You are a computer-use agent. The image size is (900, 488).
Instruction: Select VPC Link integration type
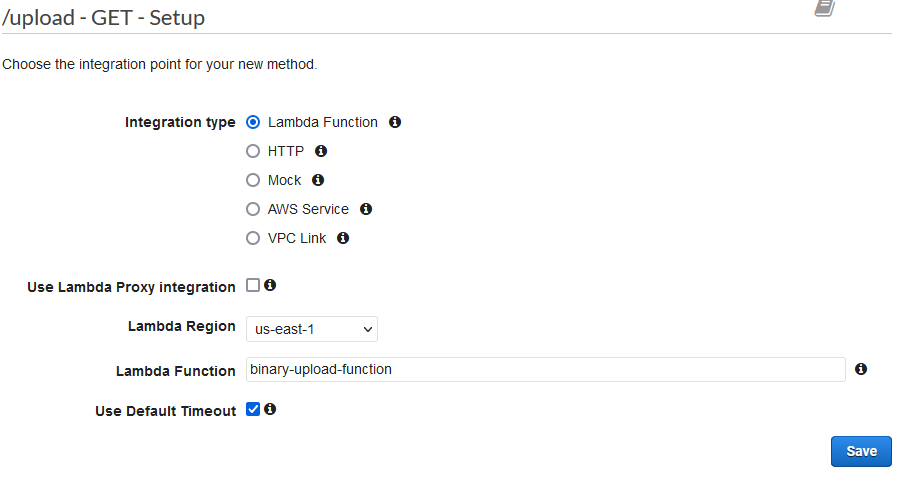click(x=253, y=238)
